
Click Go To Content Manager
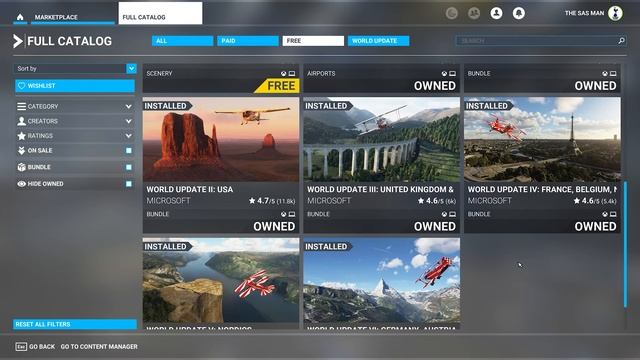99,347
